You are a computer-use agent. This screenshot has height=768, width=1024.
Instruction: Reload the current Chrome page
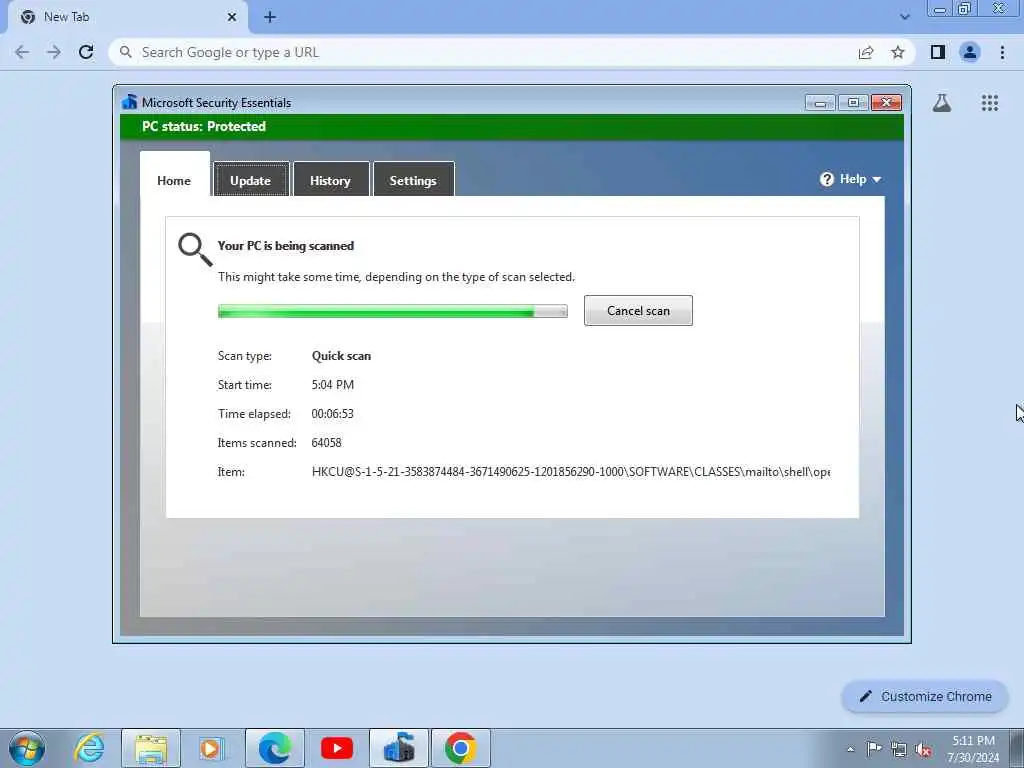pyautogui.click(x=86, y=52)
